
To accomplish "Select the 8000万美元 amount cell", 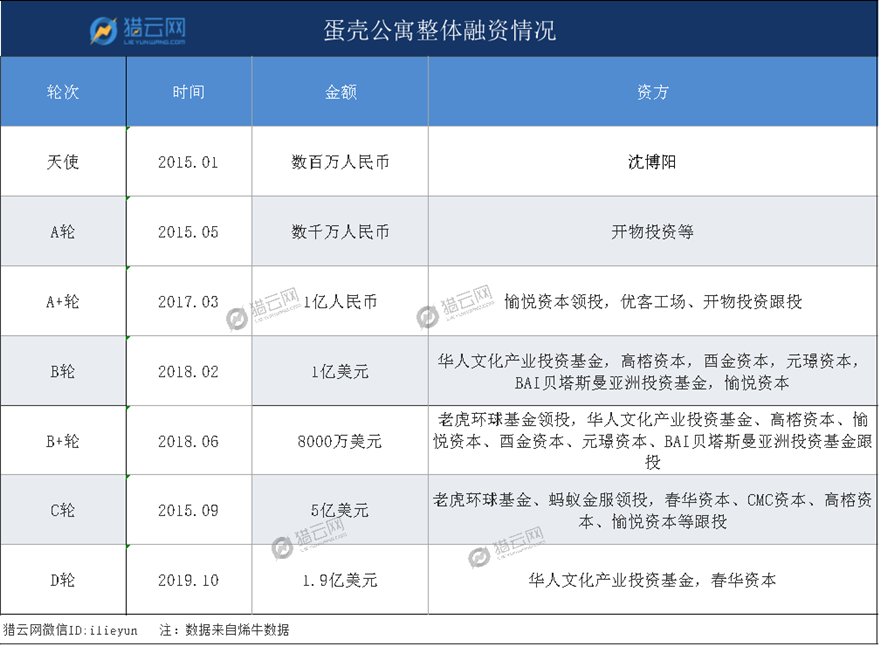I will click(340, 441).
